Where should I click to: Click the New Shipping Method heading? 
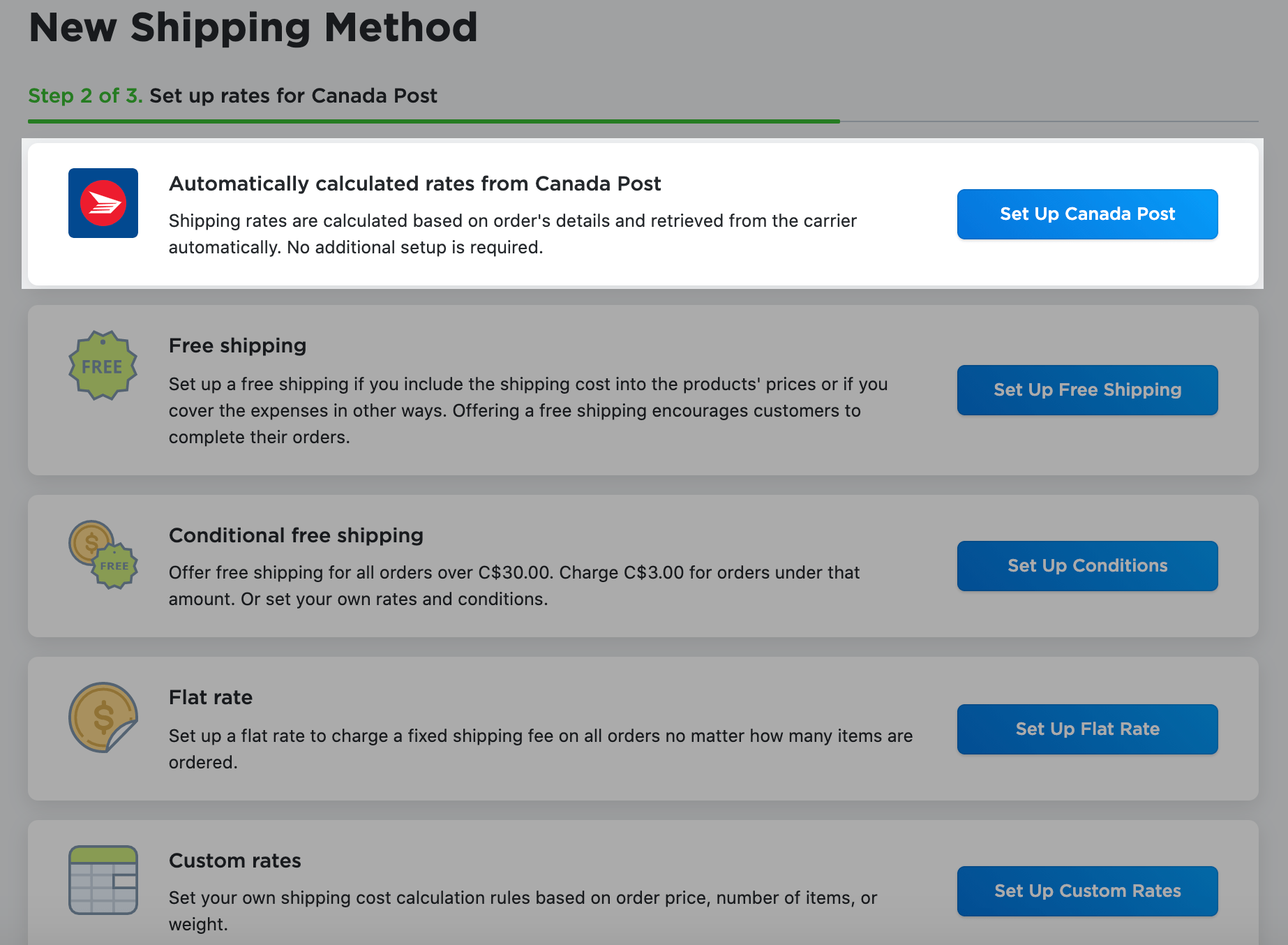coord(254,28)
